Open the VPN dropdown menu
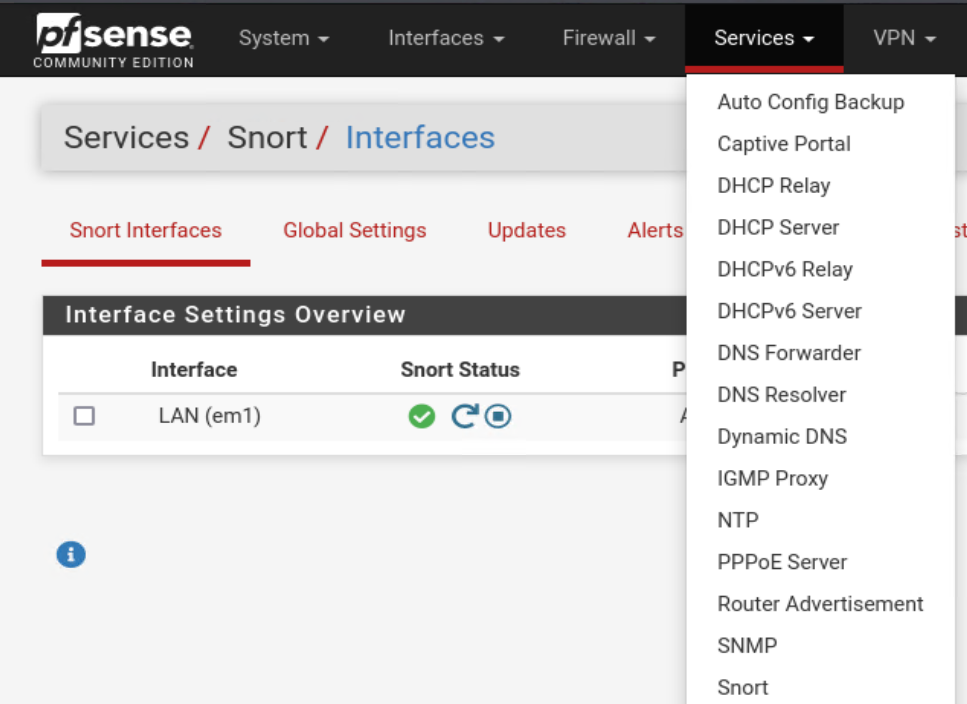Viewport: 967px width, 704px height. click(904, 38)
